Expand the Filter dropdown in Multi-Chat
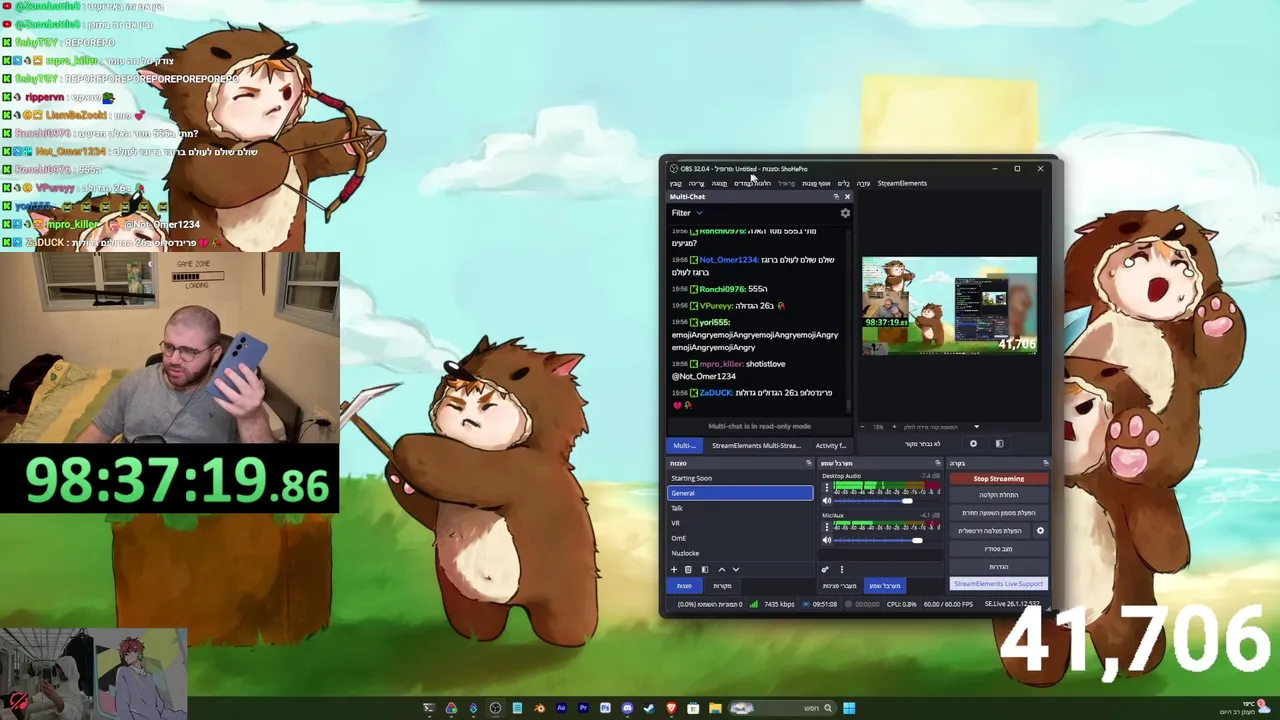The width and height of the screenshot is (1280, 720). tap(686, 213)
